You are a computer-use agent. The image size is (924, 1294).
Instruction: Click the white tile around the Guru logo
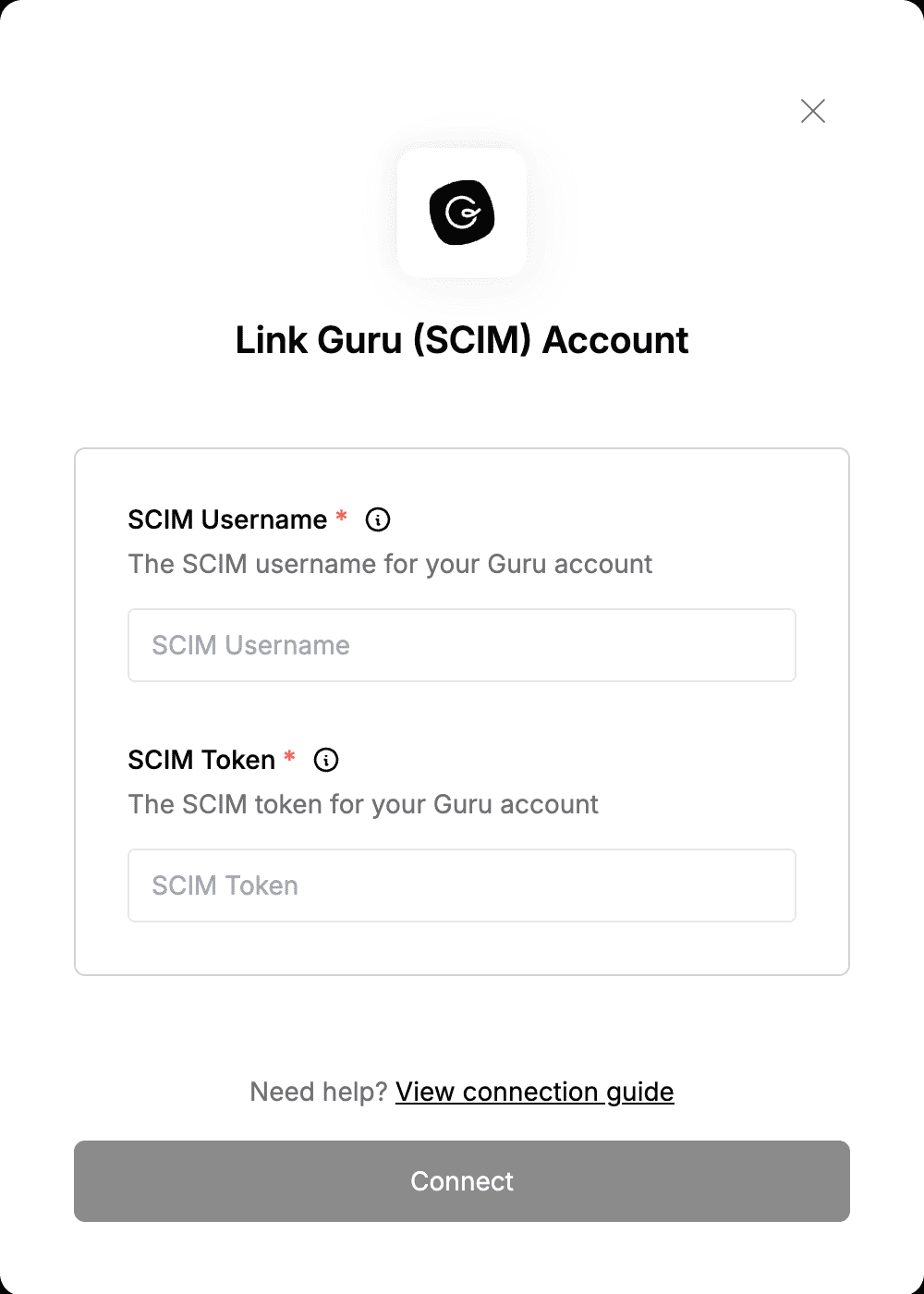click(x=462, y=213)
